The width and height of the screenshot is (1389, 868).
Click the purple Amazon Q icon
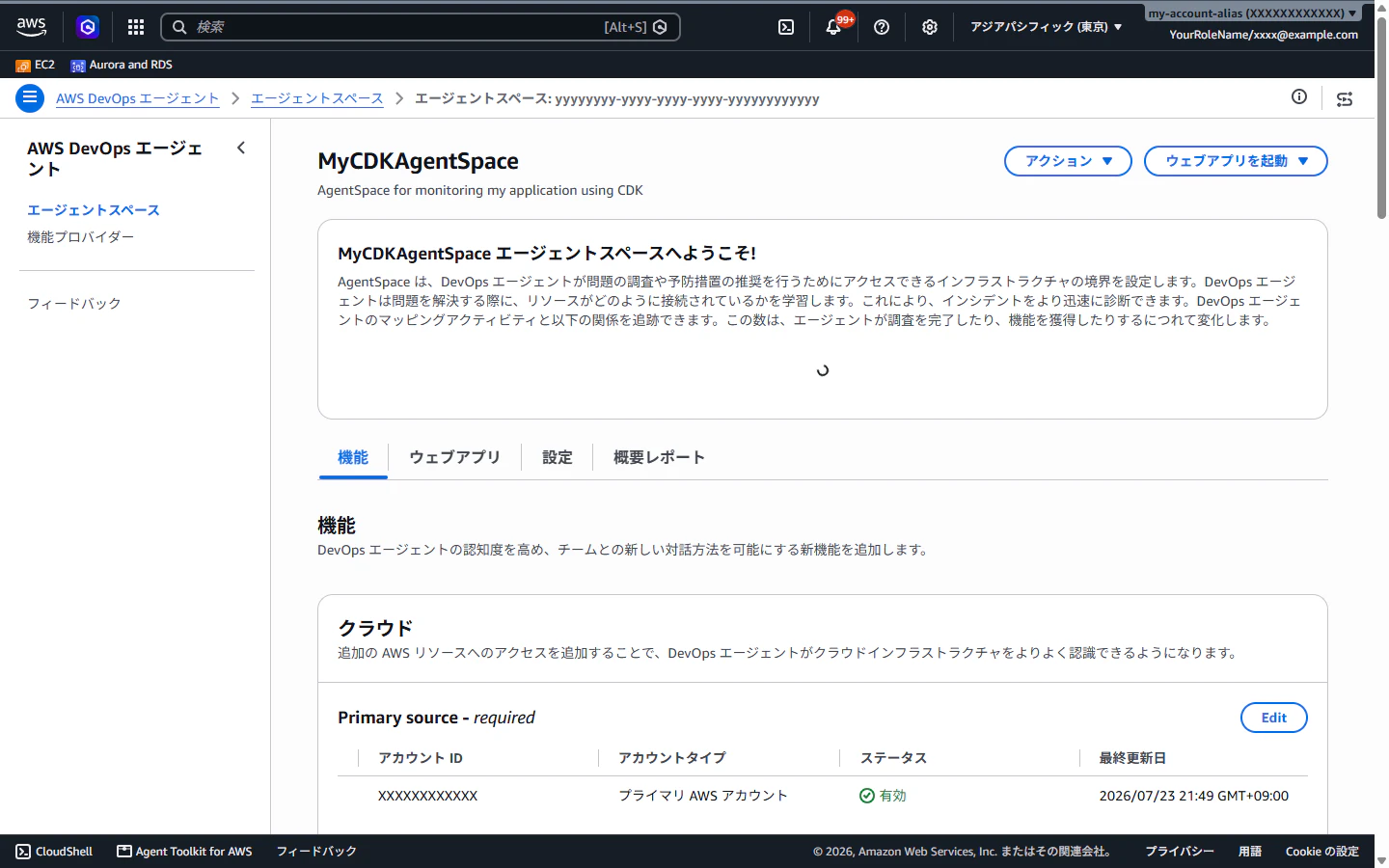88,27
